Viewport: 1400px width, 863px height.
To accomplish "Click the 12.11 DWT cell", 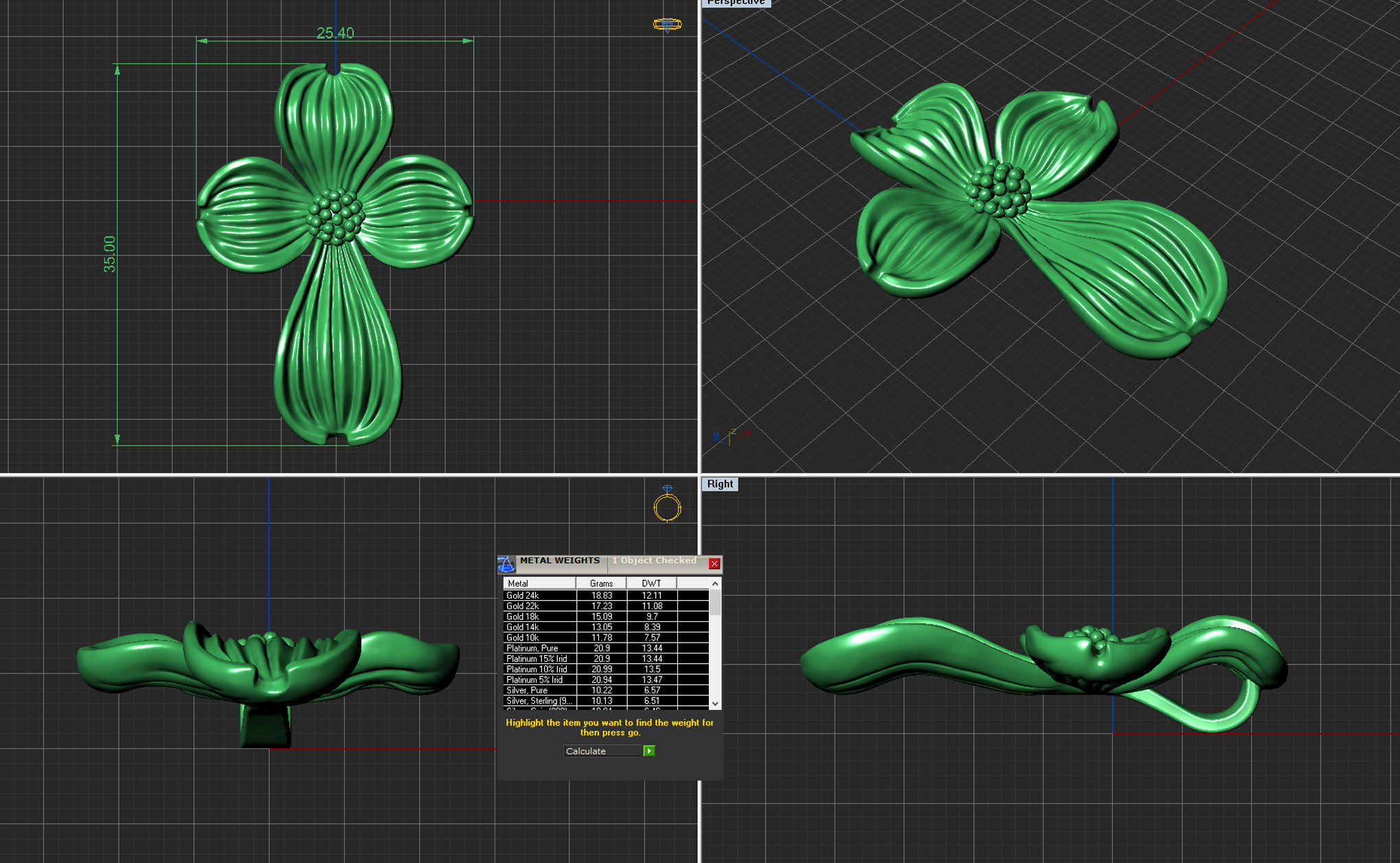I will point(651,595).
